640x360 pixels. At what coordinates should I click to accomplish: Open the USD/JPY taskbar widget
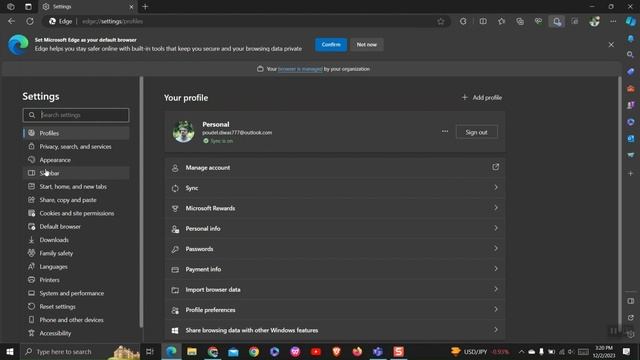pos(480,351)
